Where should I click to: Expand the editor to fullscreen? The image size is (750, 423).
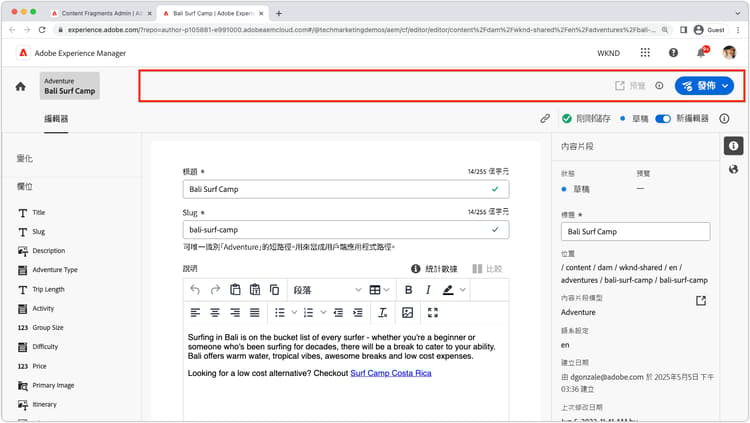tap(433, 312)
